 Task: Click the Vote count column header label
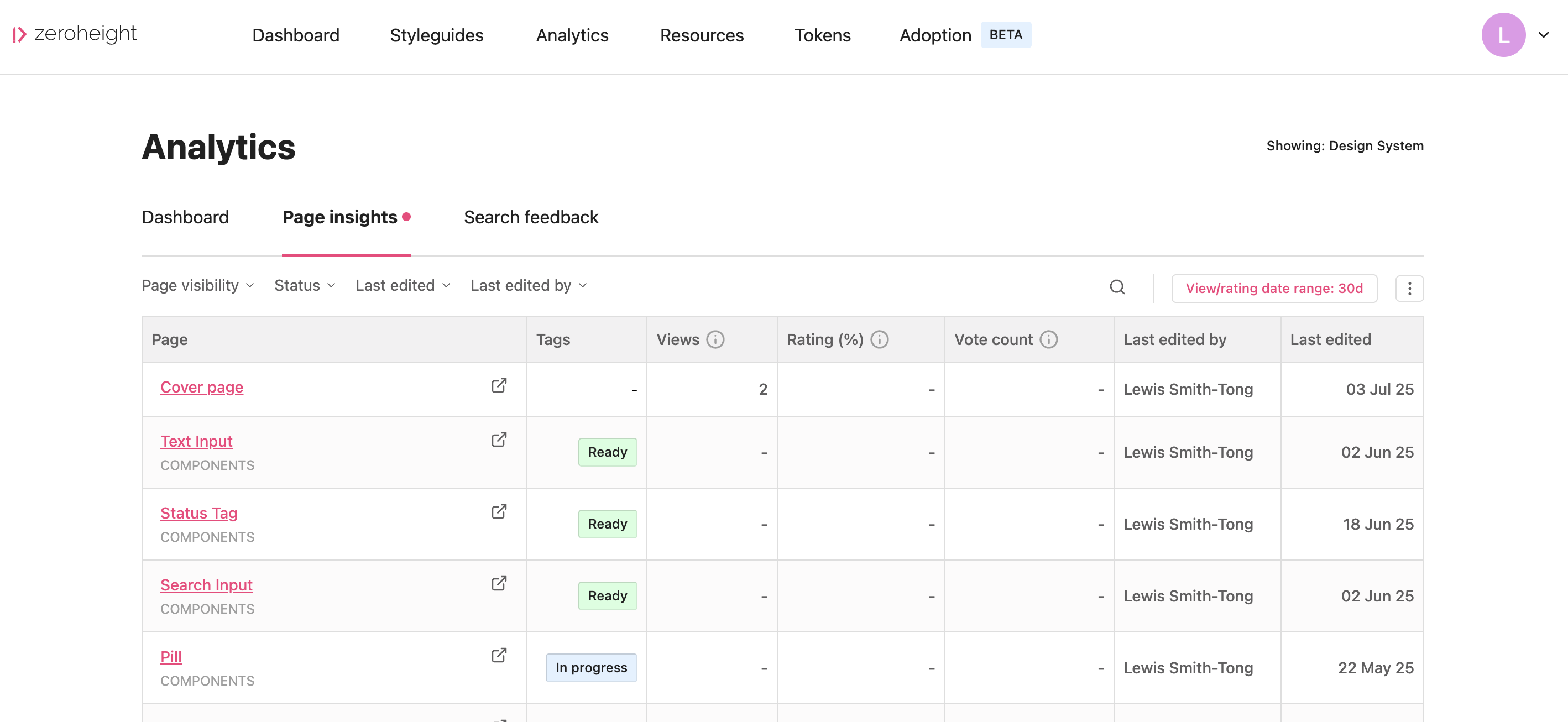point(994,339)
